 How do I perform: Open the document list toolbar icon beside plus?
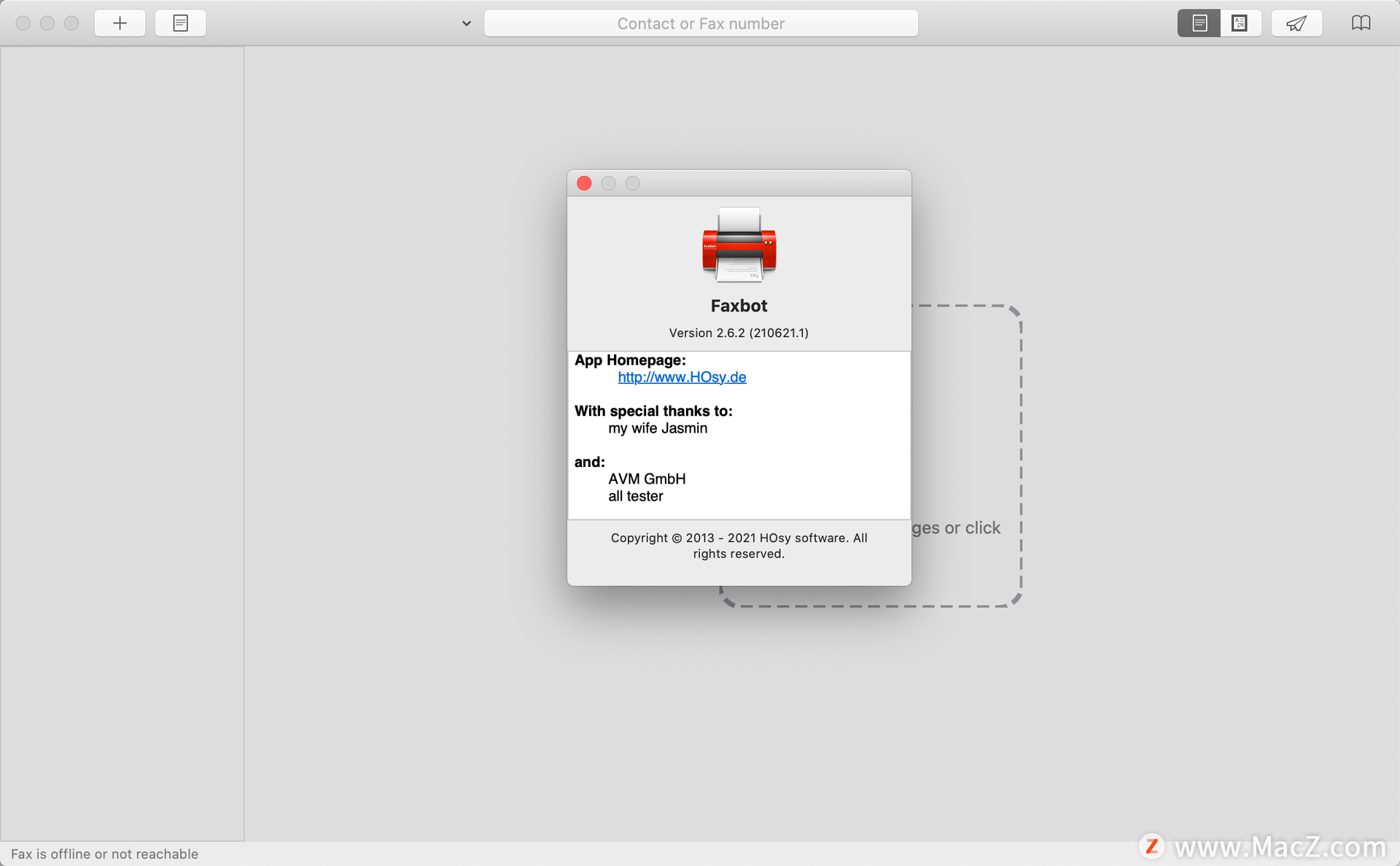tap(180, 23)
